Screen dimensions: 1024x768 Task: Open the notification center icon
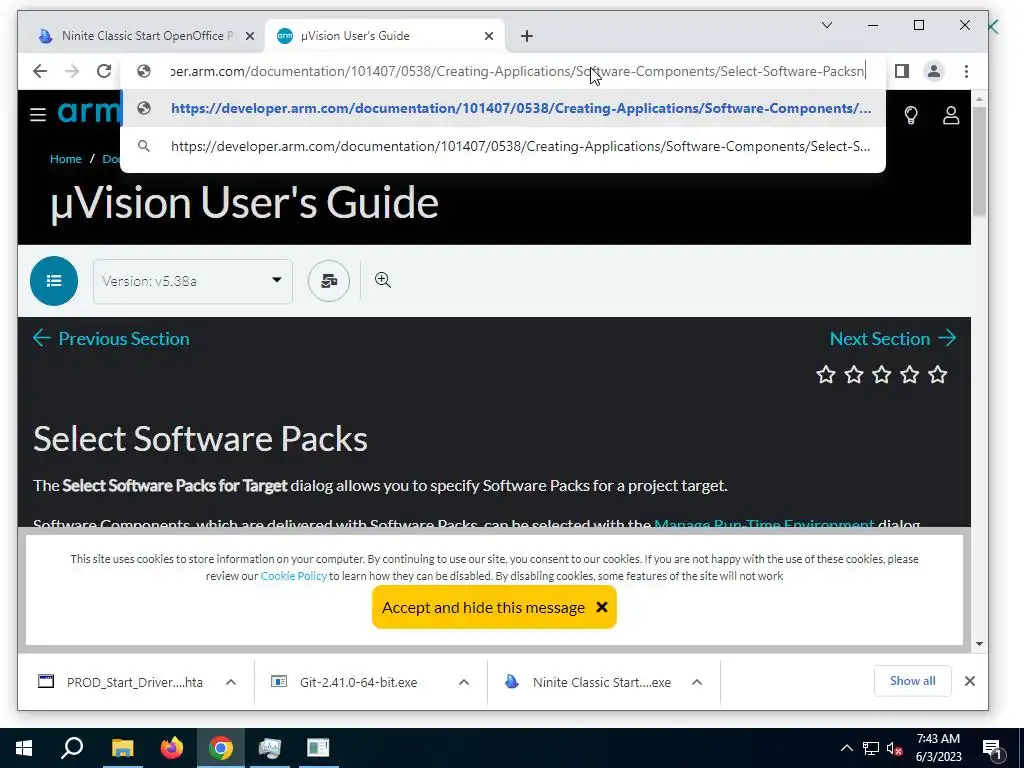(992, 749)
